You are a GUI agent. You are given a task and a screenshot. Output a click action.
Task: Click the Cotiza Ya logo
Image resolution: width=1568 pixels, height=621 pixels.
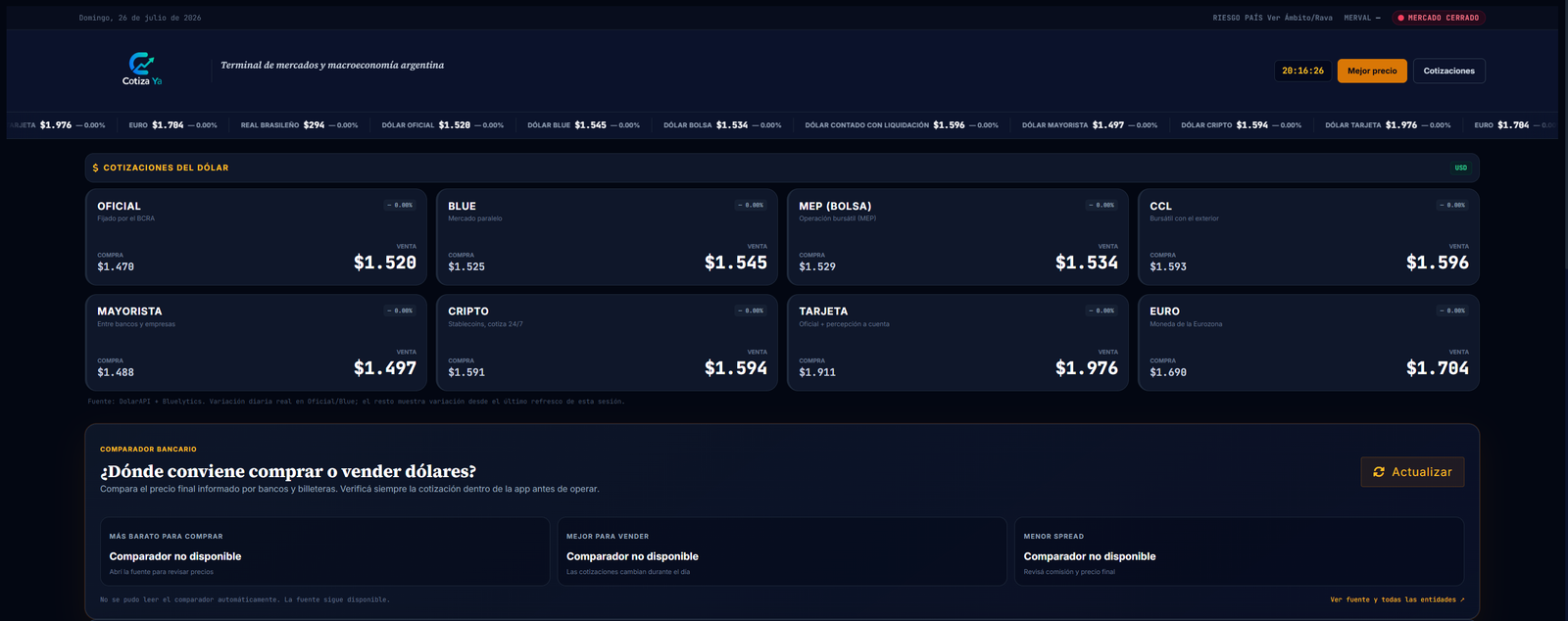(142, 70)
